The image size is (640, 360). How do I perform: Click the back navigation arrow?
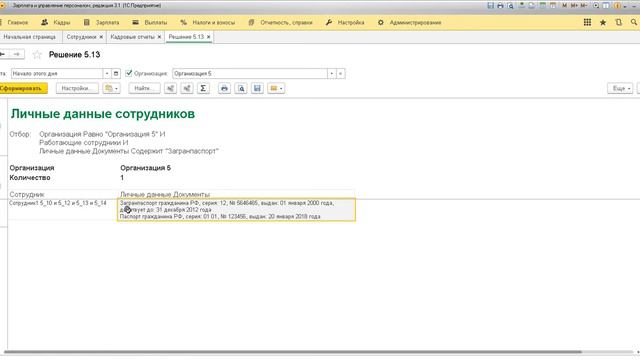(3, 54)
